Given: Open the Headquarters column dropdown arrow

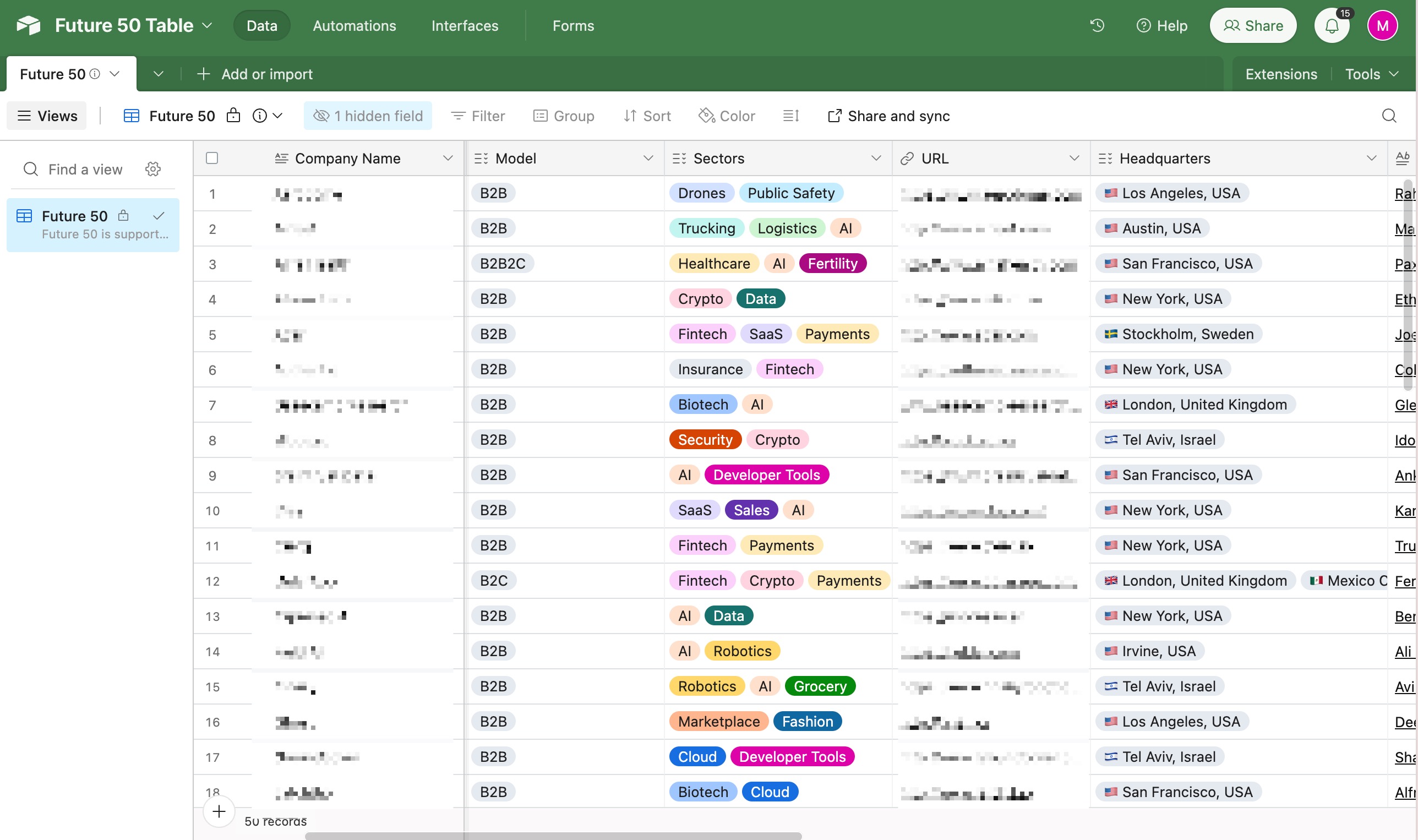Looking at the screenshot, I should (x=1371, y=158).
